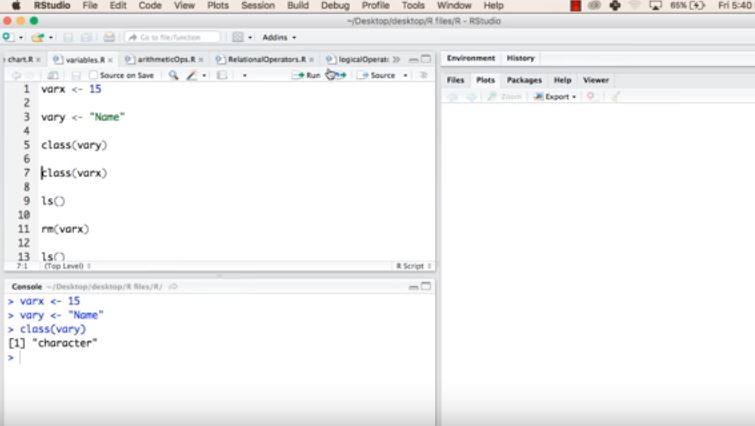Click the workspace panes grid icon

click(x=238, y=37)
